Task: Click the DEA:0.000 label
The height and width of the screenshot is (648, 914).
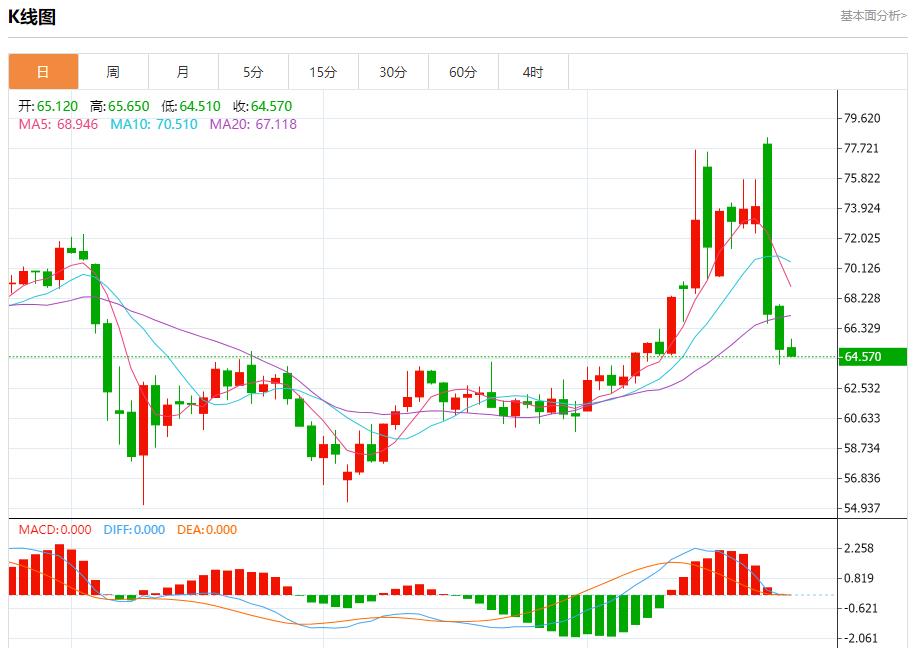Action: click(207, 530)
